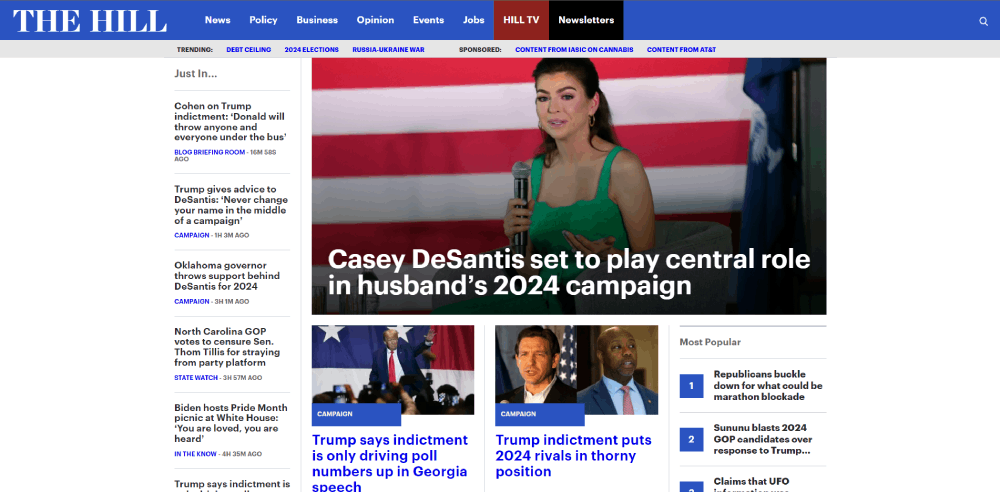Click the number 1 Most Popular badge
Screen dimensions: 1000x492
coord(691,385)
